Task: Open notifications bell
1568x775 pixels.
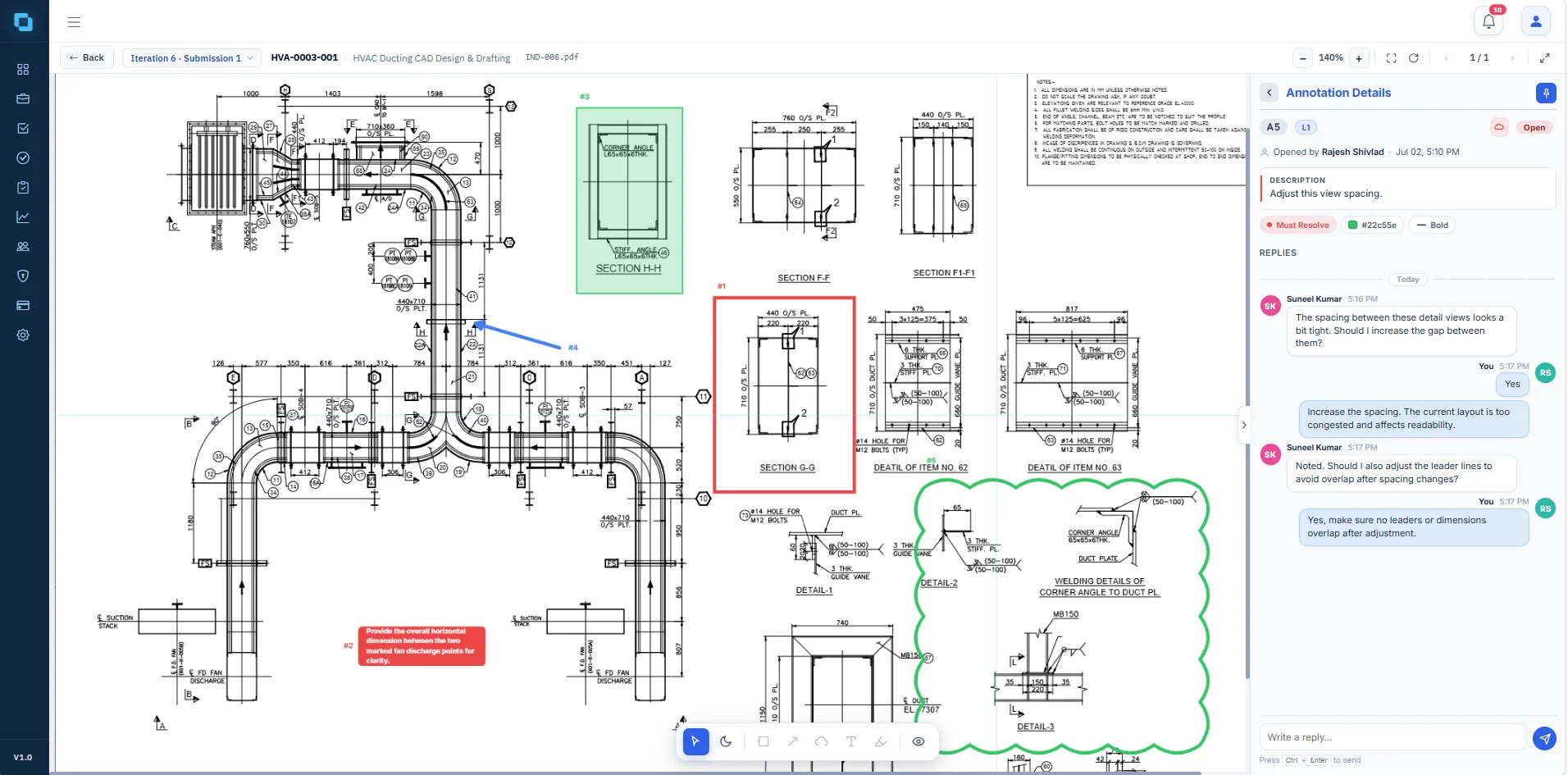Action: coord(1489,21)
